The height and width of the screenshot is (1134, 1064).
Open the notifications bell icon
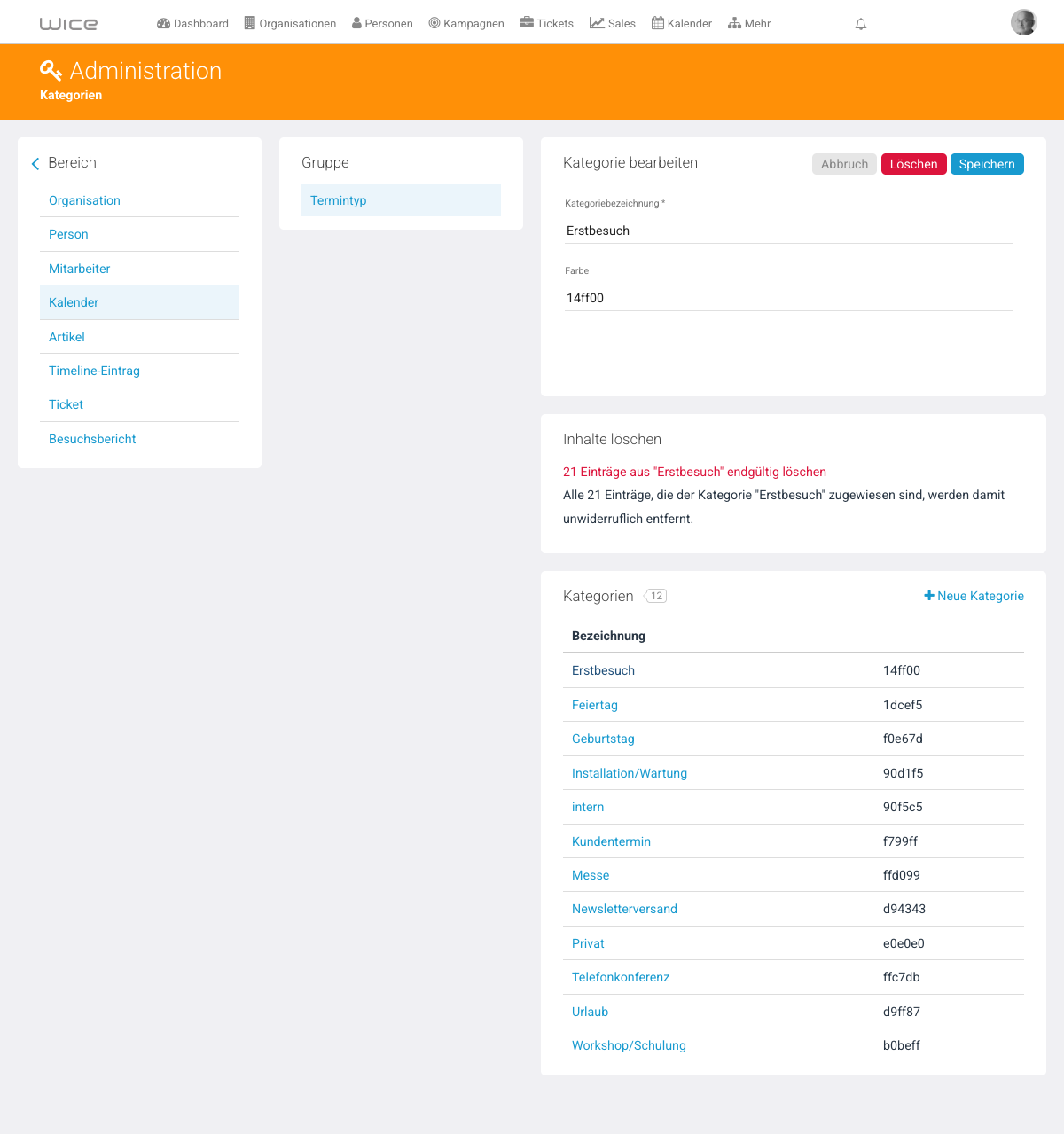pos(860,24)
